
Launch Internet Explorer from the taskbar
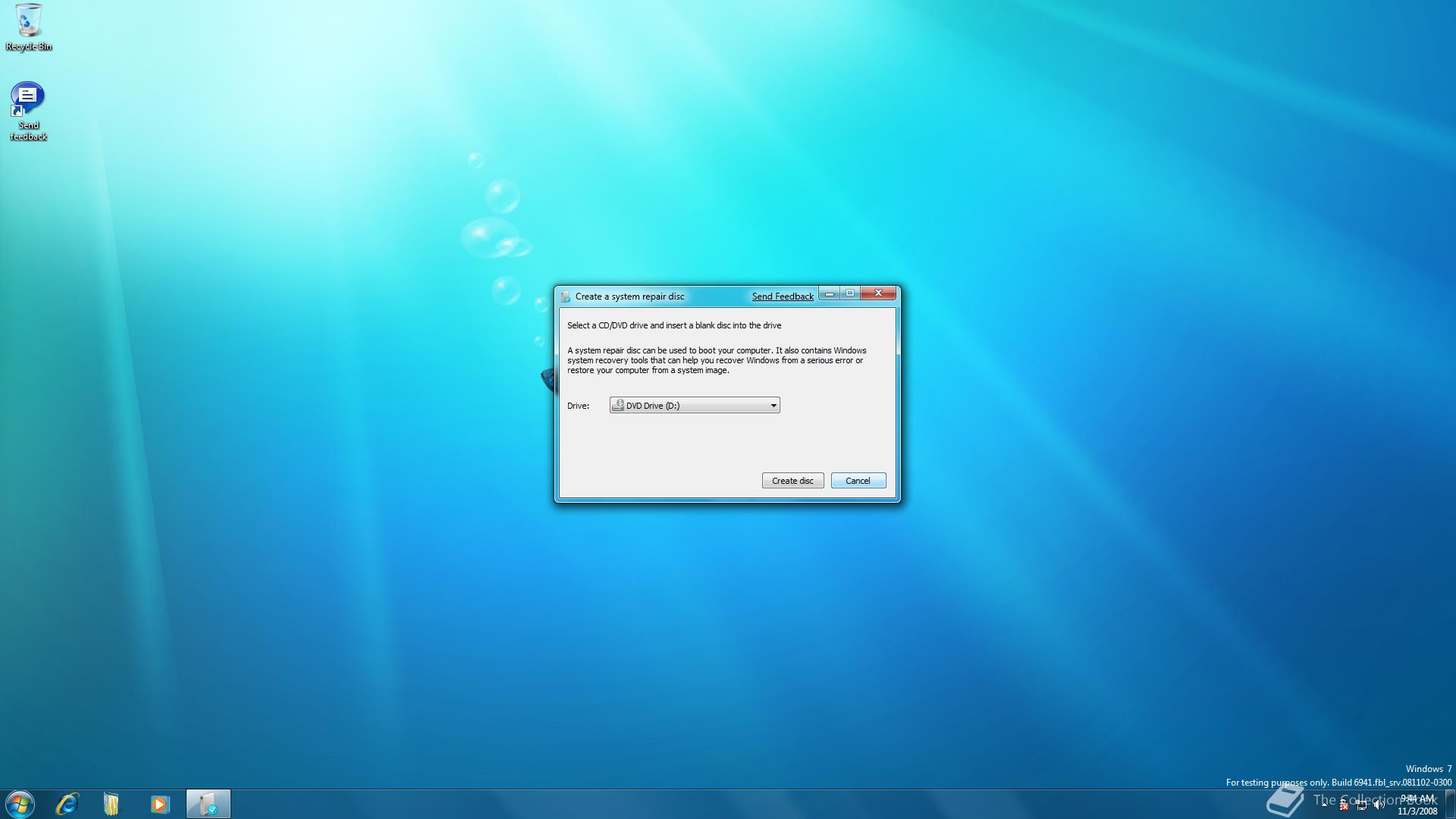pos(67,804)
